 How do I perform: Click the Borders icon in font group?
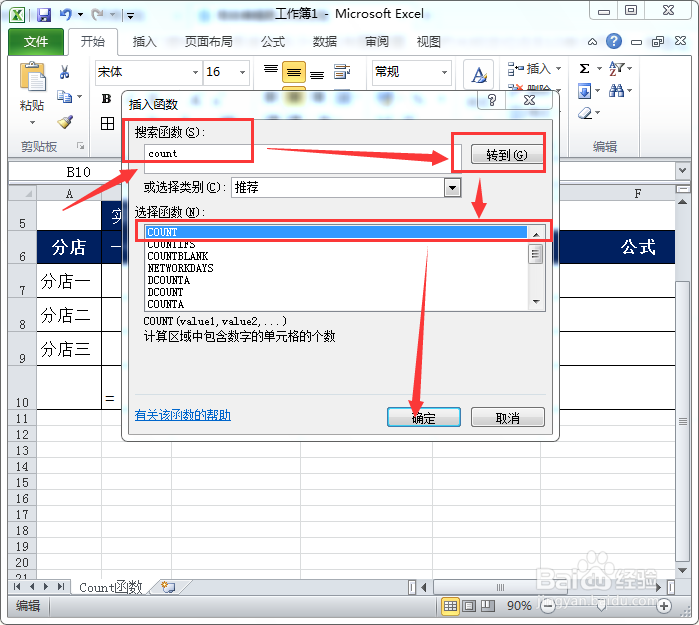pyautogui.click(x=107, y=123)
